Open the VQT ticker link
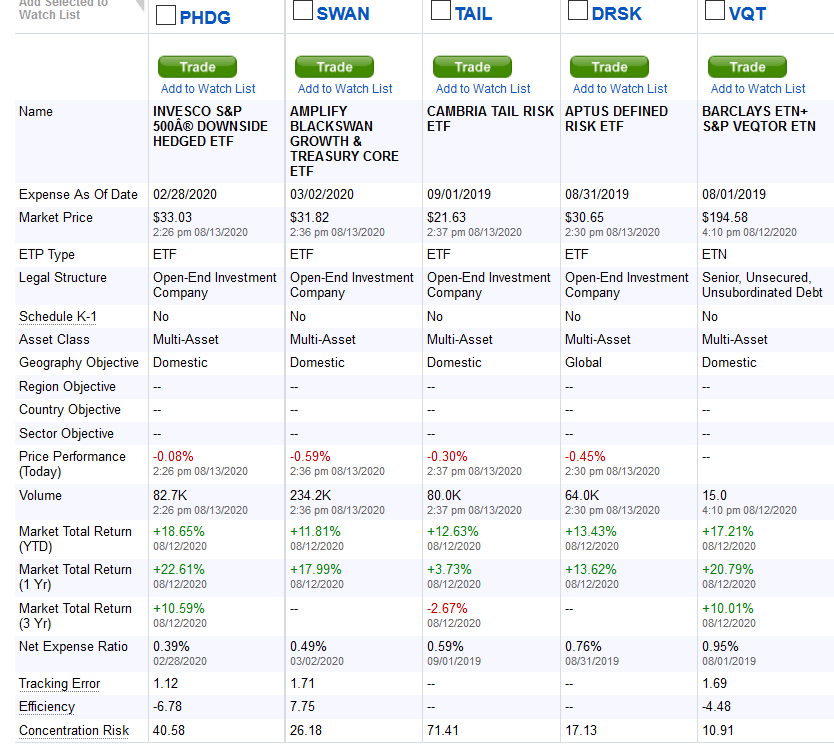Image resolution: width=834 pixels, height=745 pixels. (748, 13)
